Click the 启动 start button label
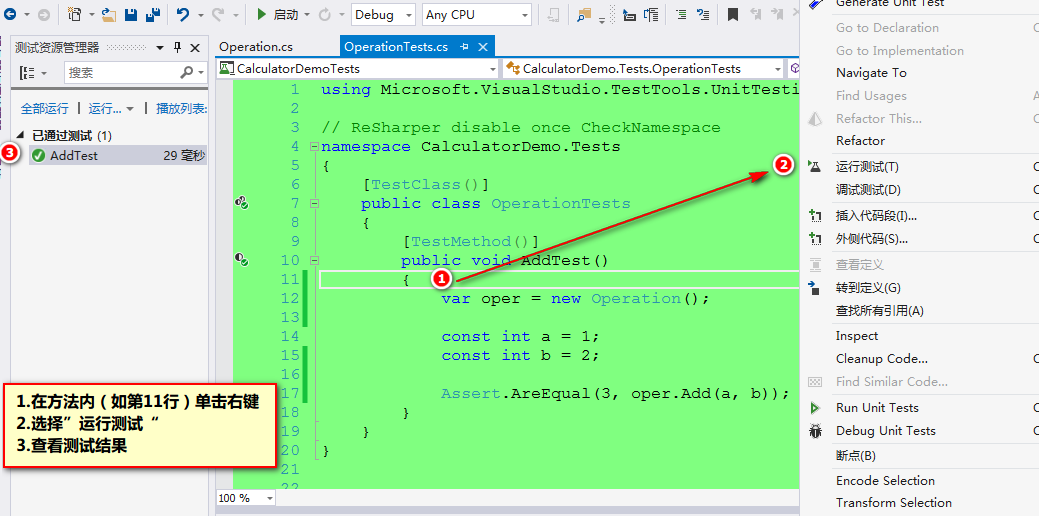The height and width of the screenshot is (516, 1039). [286, 14]
